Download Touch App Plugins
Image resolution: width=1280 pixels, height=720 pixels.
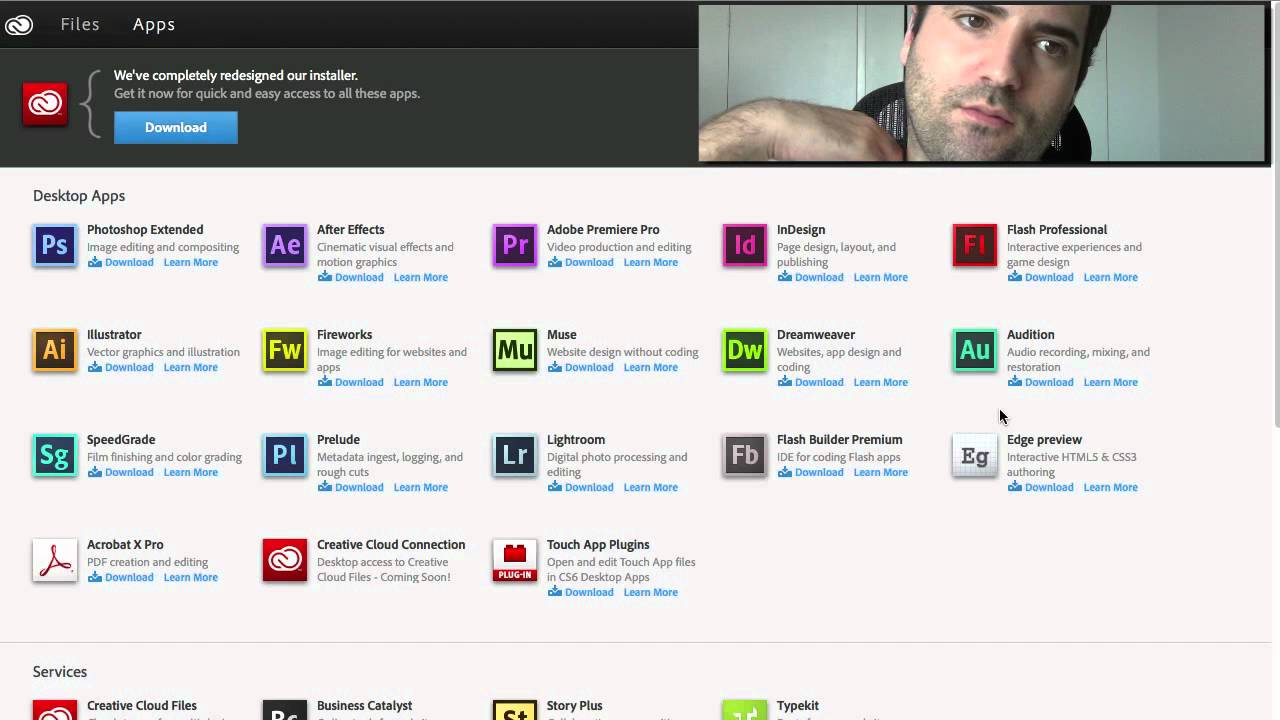point(581,592)
